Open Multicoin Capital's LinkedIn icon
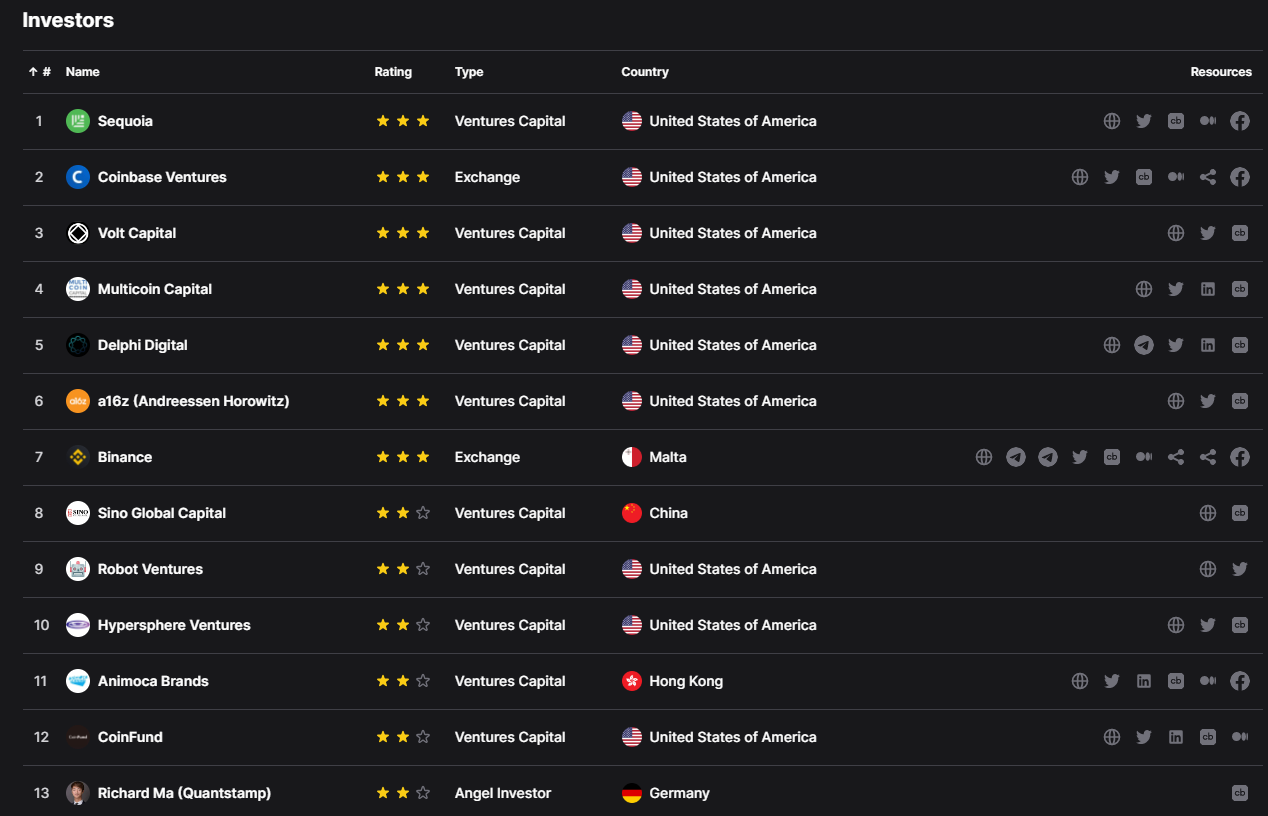 [x=1207, y=289]
